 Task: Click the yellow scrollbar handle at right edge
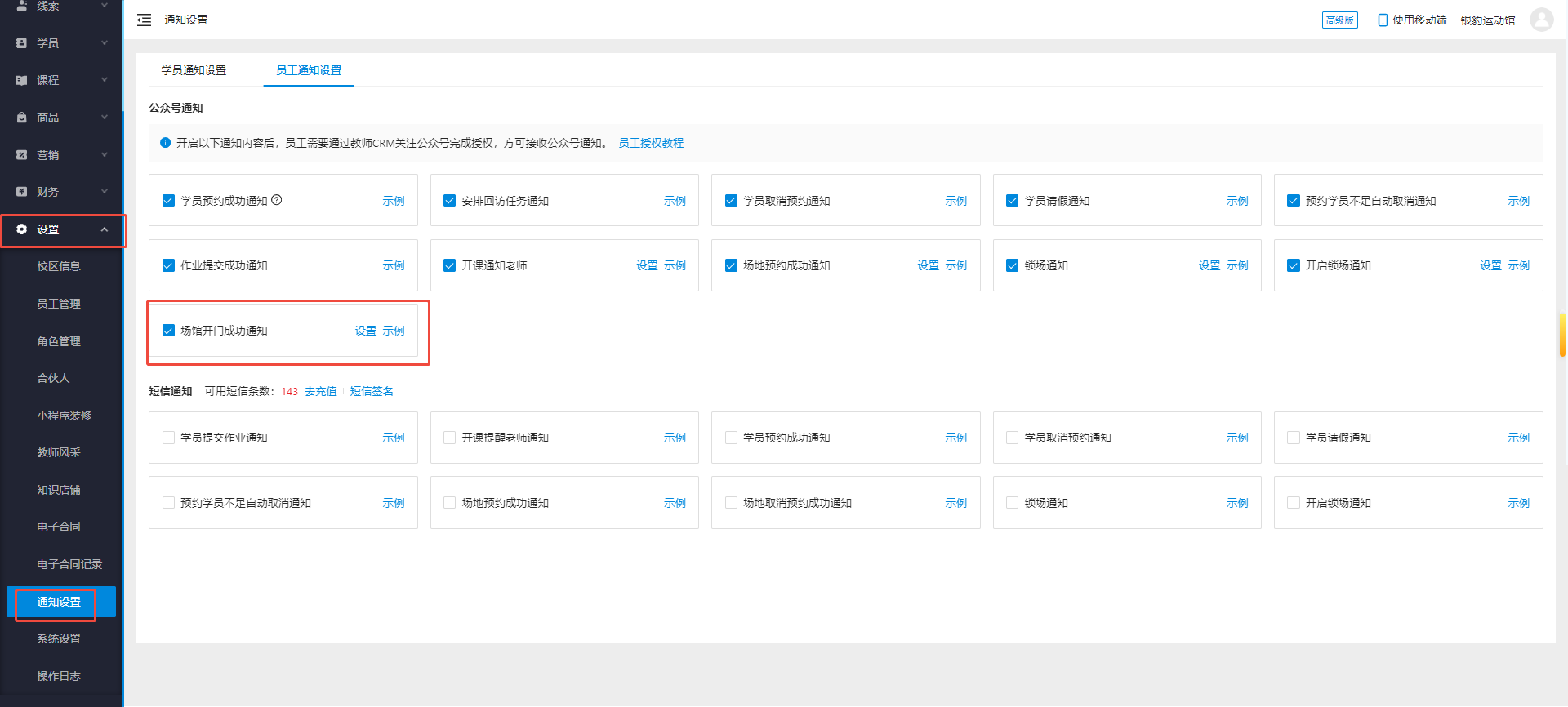[x=1562, y=336]
